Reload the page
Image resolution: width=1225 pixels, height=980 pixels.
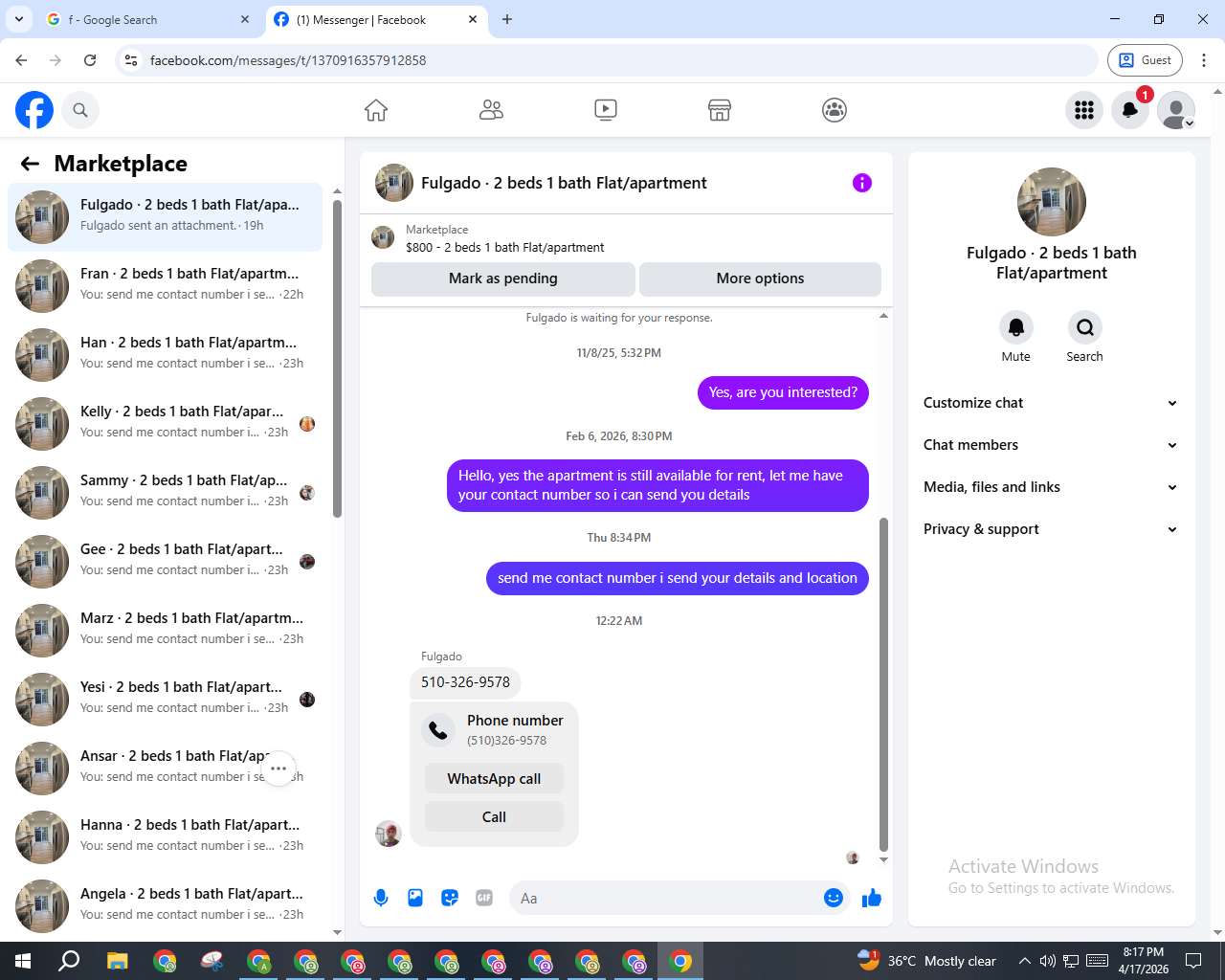point(90,60)
